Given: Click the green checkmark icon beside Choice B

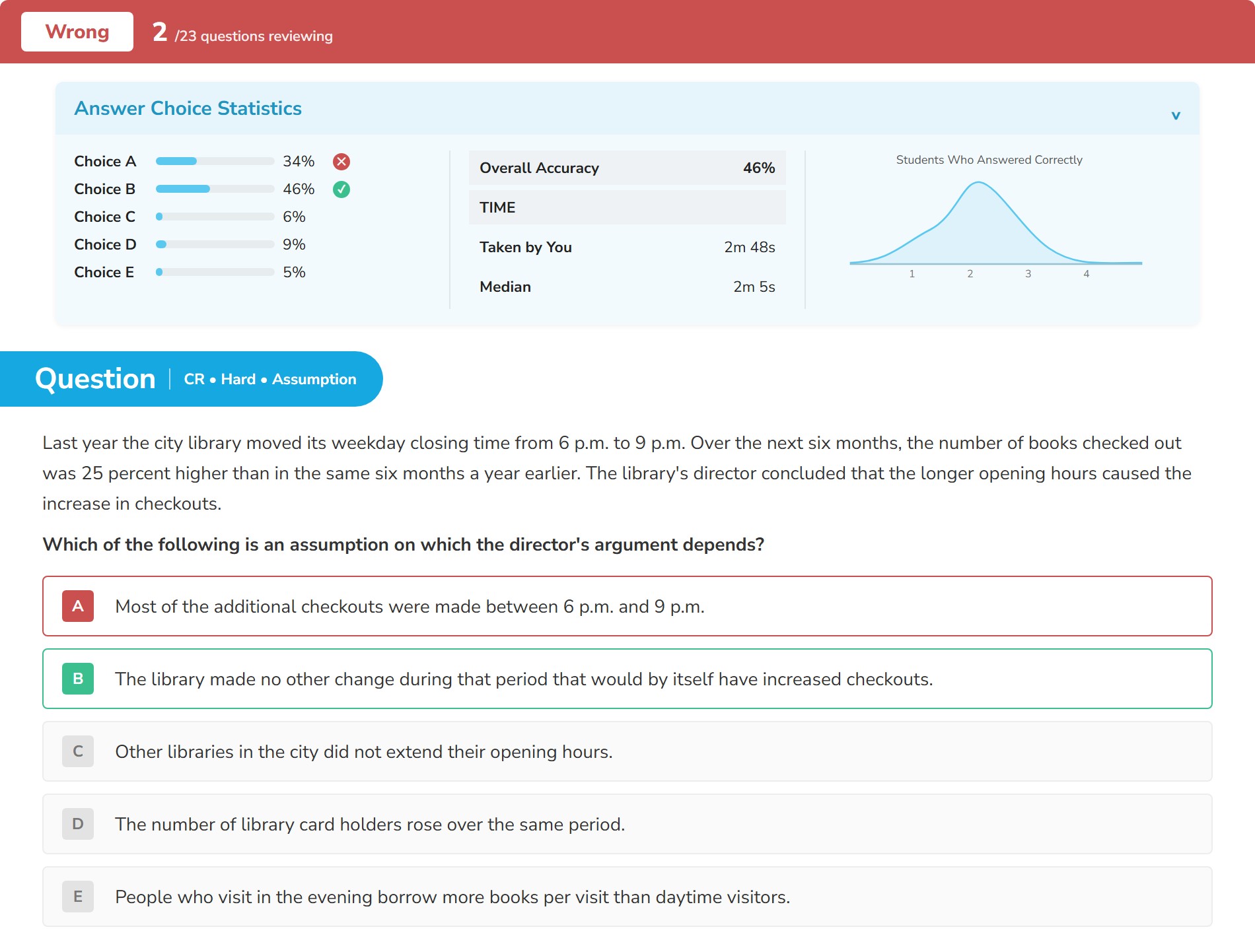Looking at the screenshot, I should pos(341,189).
